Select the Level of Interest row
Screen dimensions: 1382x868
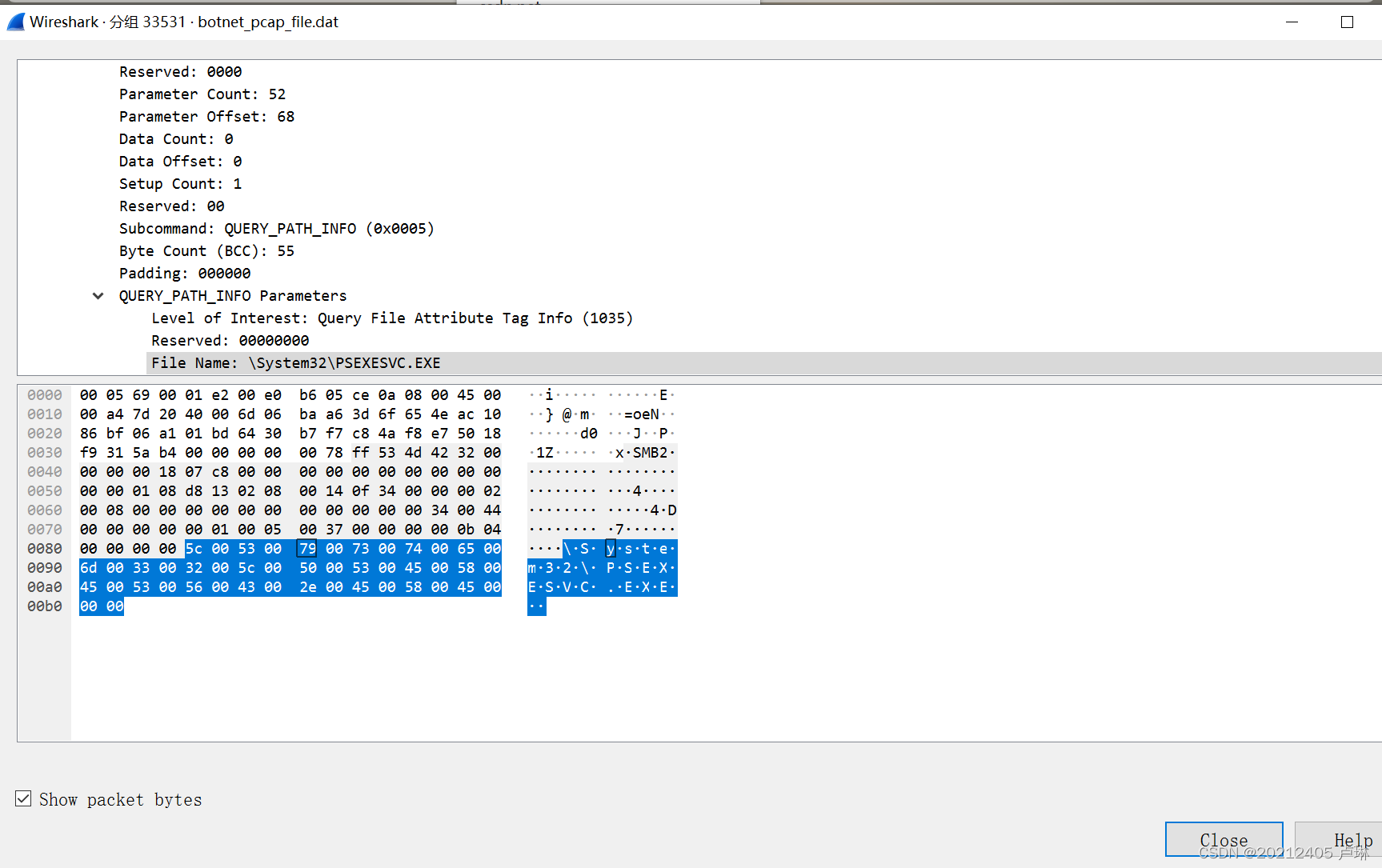[x=764, y=318]
